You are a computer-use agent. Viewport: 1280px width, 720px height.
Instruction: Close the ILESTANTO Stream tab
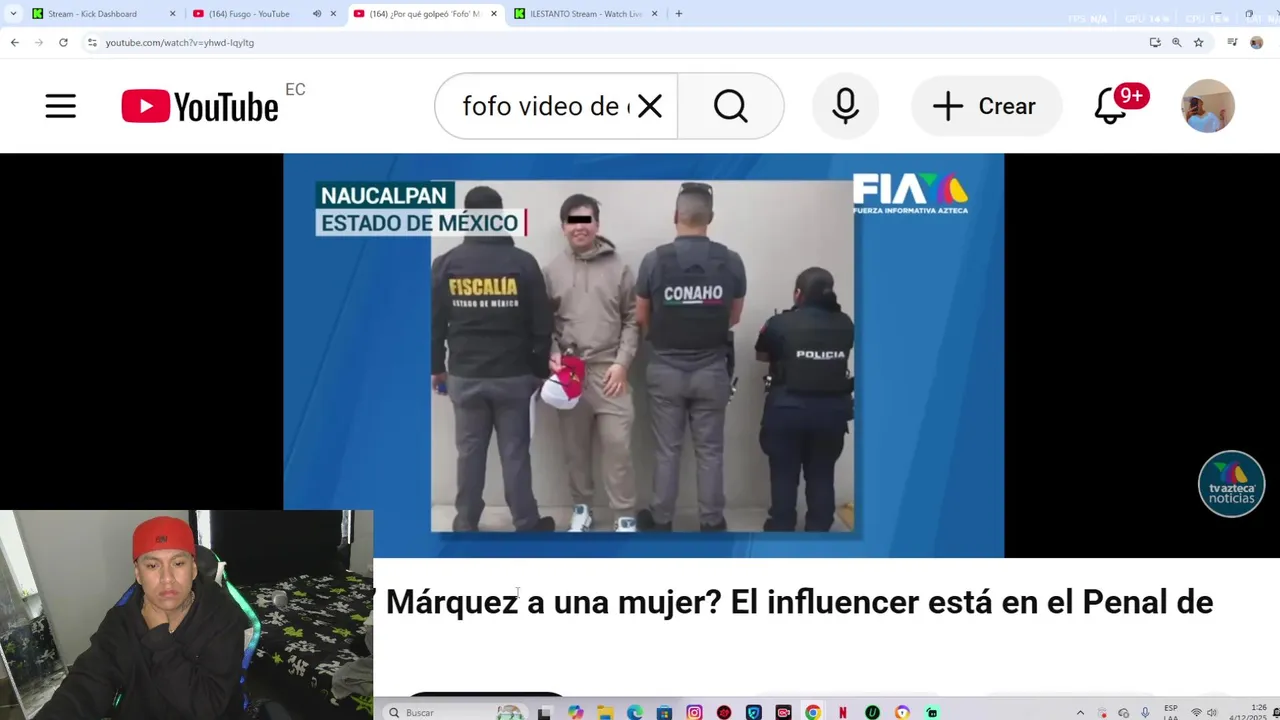(655, 14)
